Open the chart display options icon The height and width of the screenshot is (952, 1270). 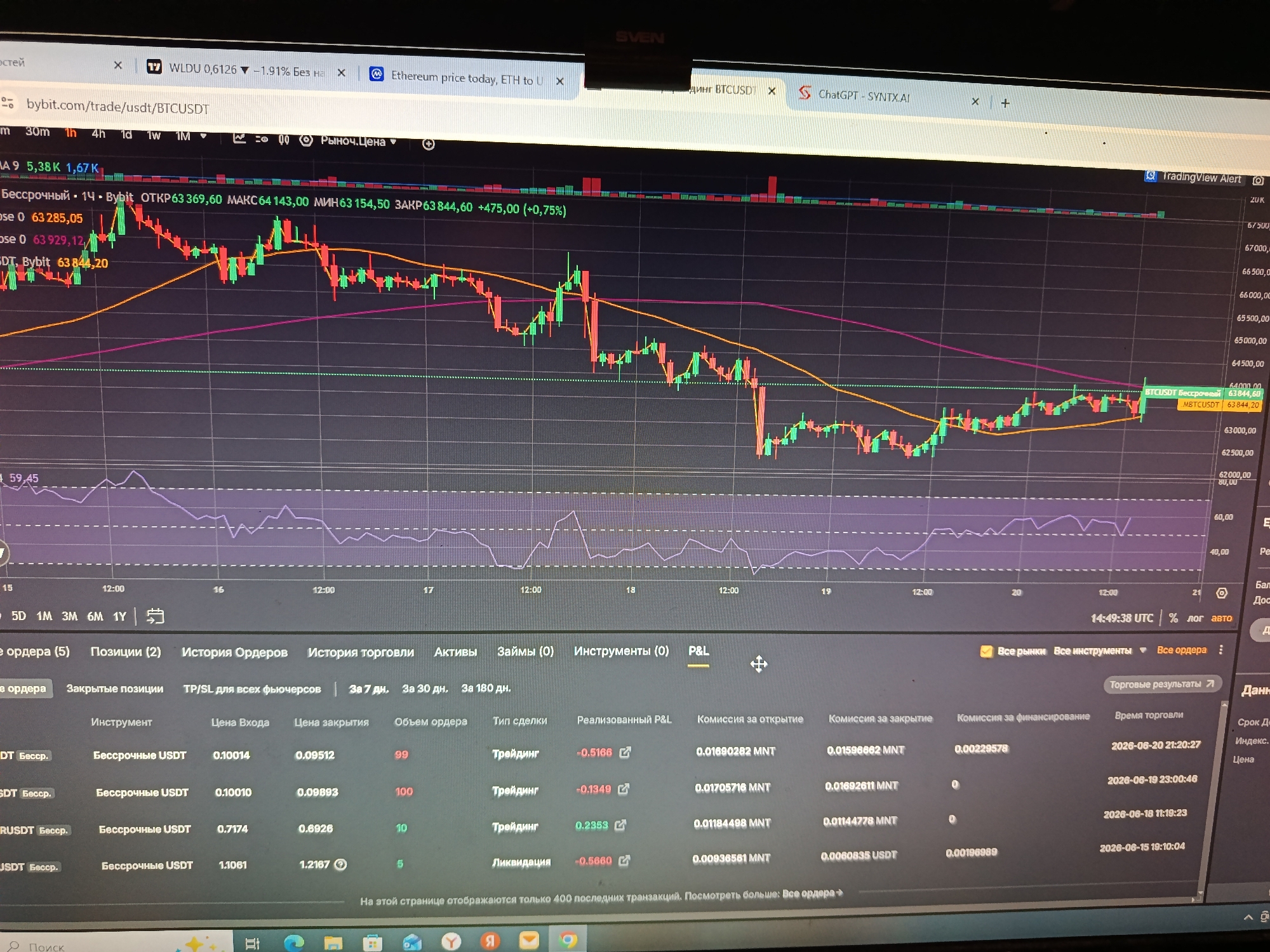tap(262, 139)
